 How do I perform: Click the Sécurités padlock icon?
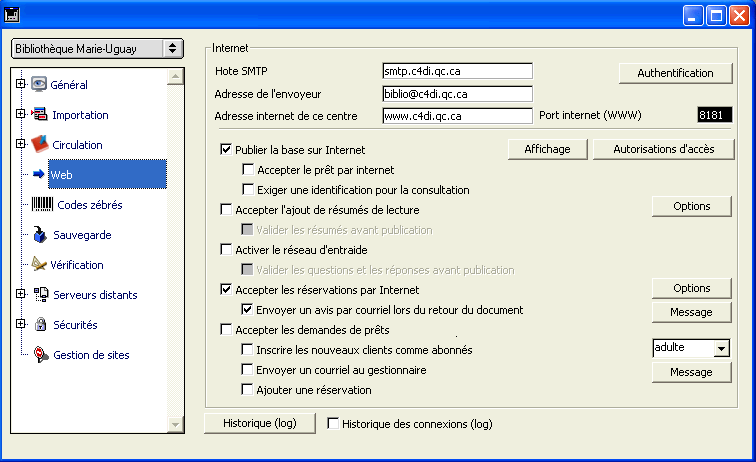(40, 325)
